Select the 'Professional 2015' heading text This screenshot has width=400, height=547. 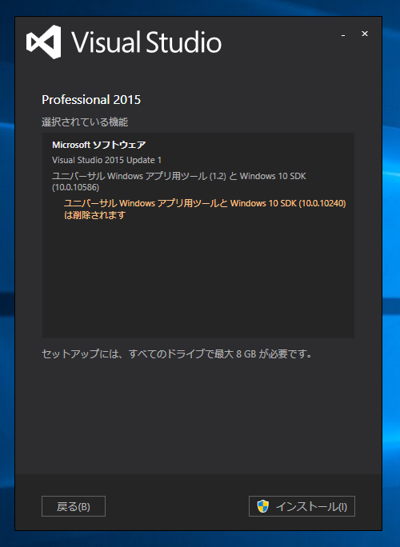[x=91, y=100]
